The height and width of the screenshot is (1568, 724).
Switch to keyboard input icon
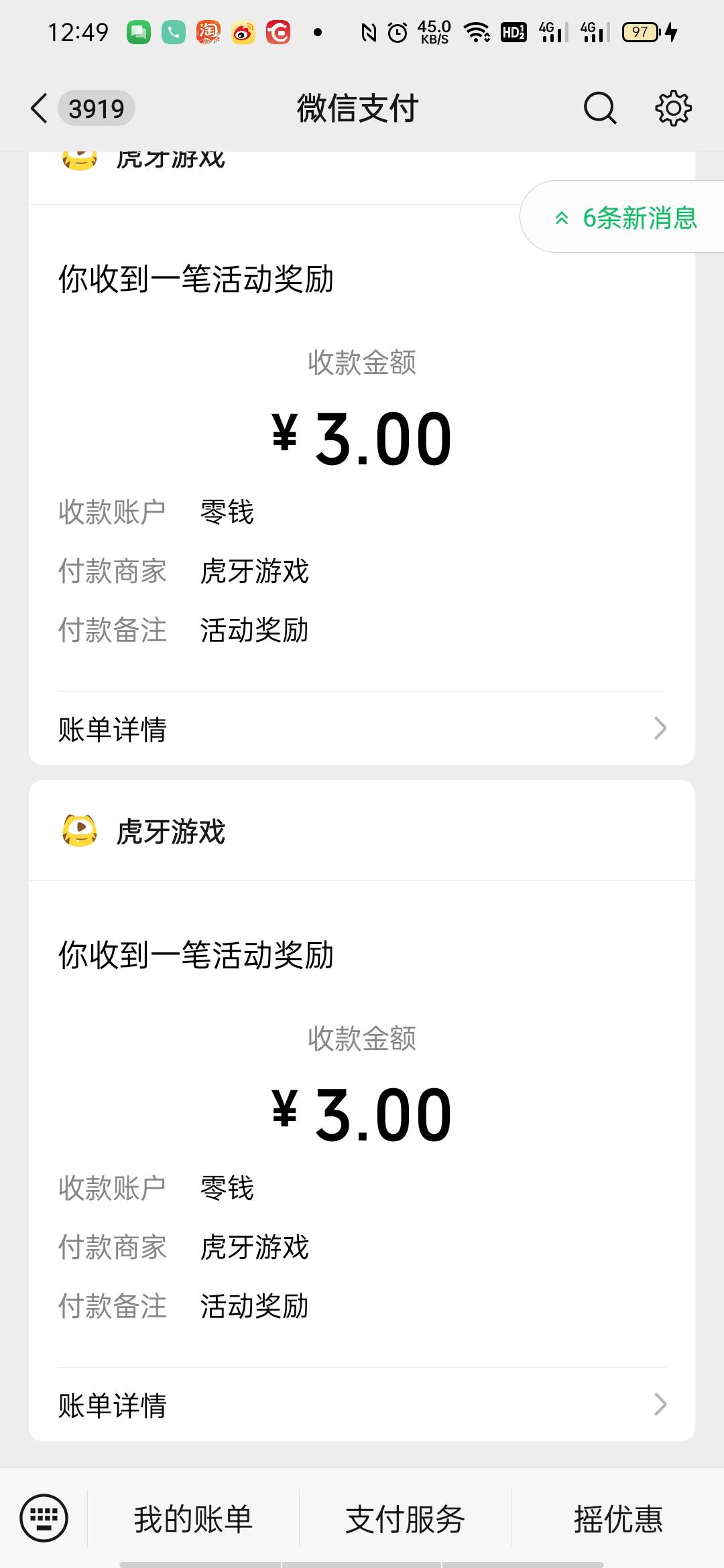[x=44, y=1518]
